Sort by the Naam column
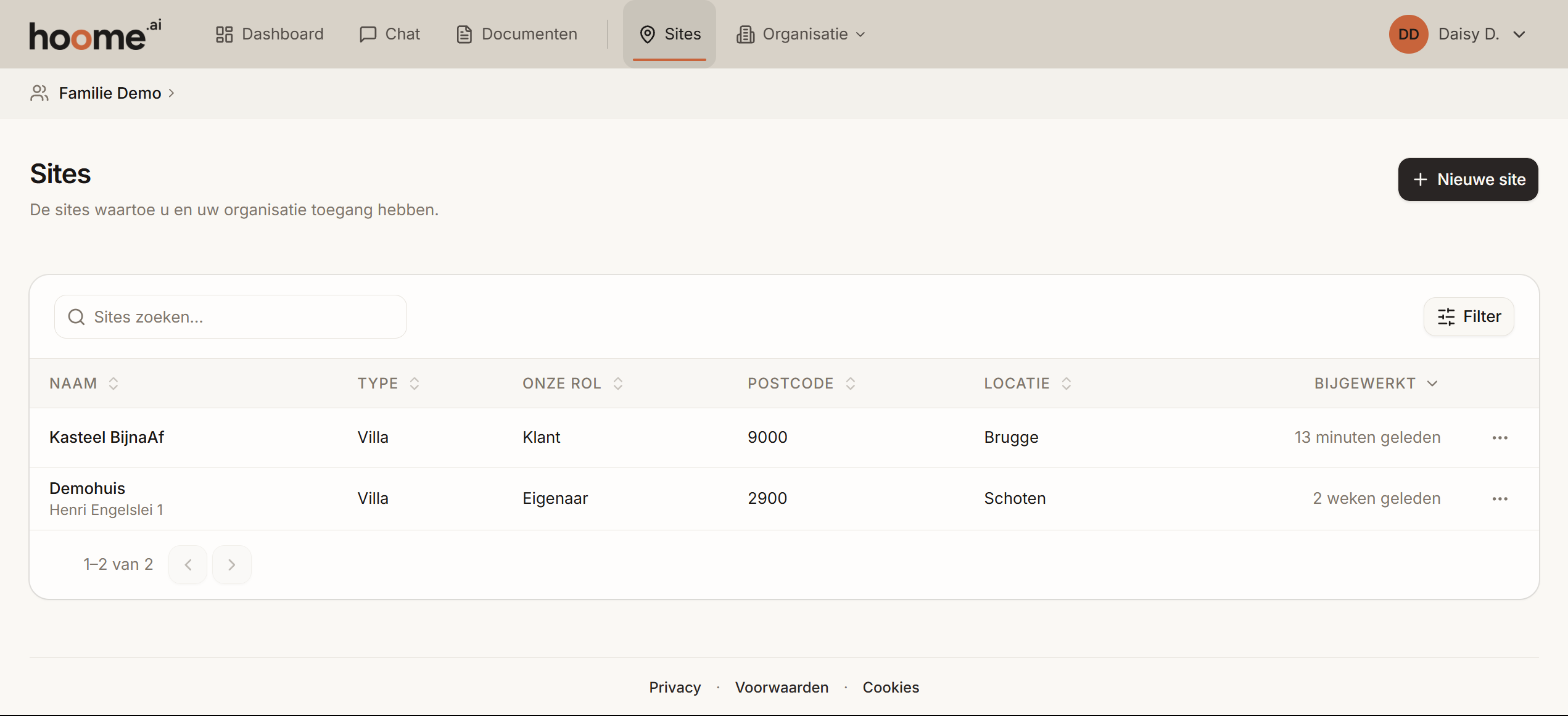1568x716 pixels. (x=84, y=383)
